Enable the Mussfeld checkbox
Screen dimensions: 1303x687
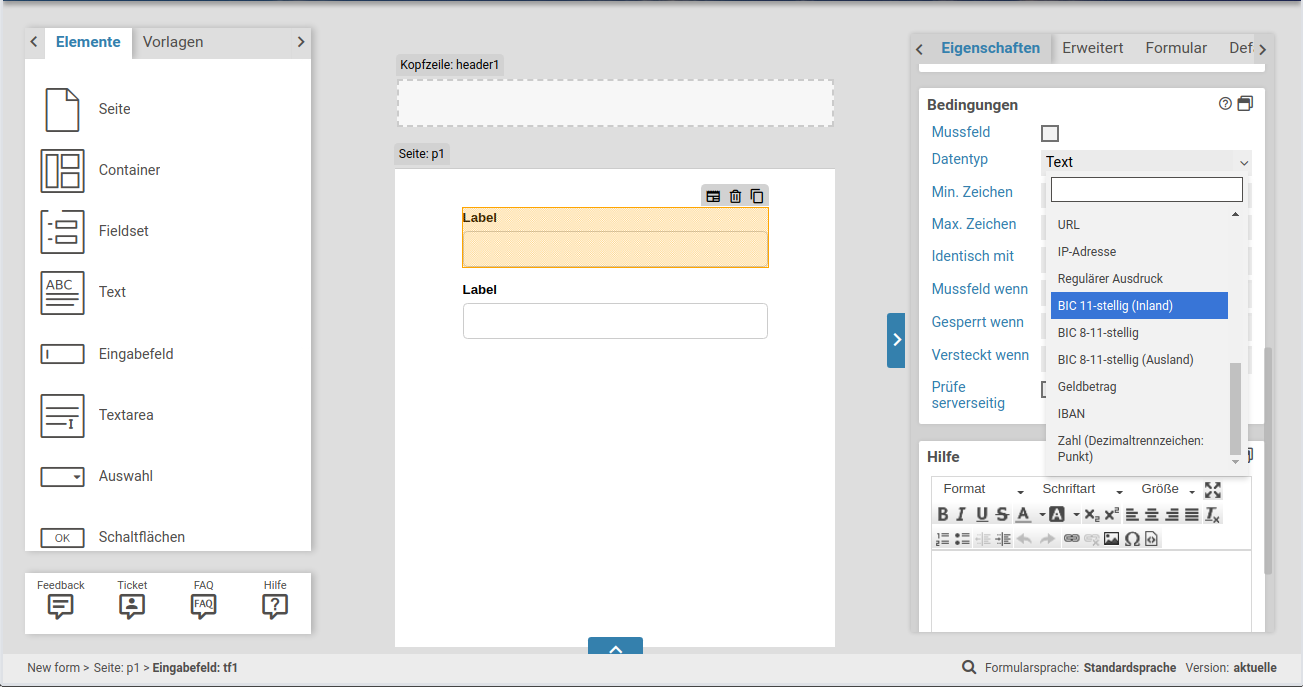(x=1050, y=133)
